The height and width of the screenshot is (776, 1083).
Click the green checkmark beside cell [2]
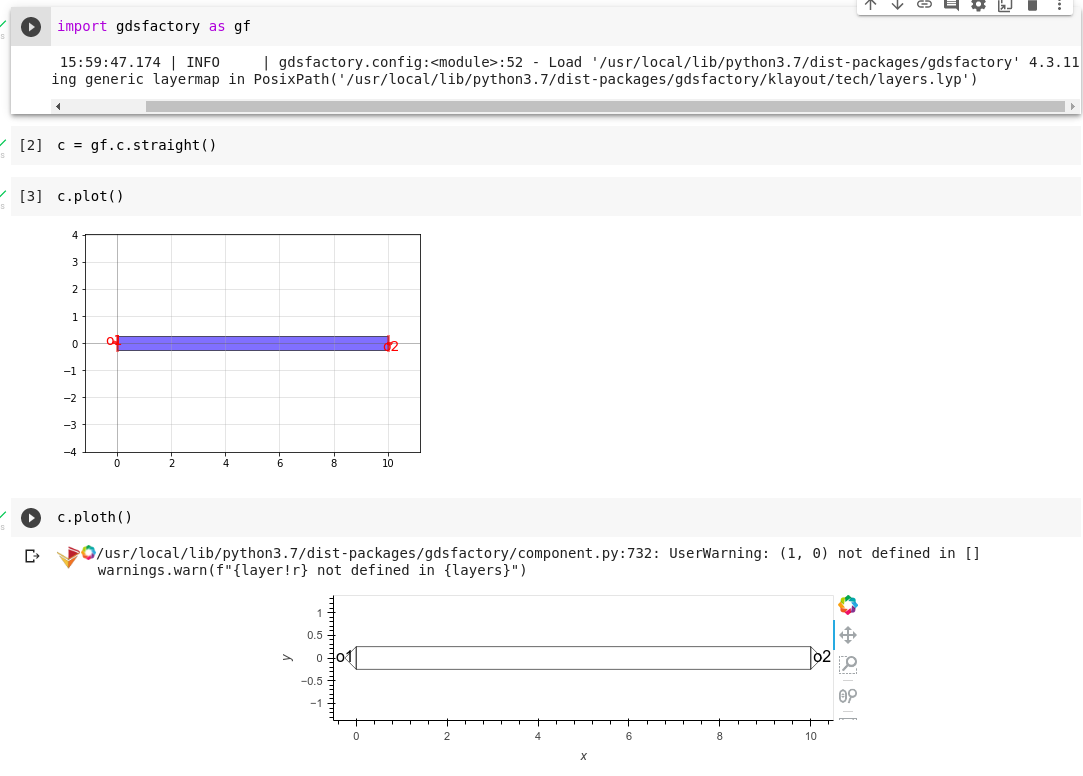[5, 140]
